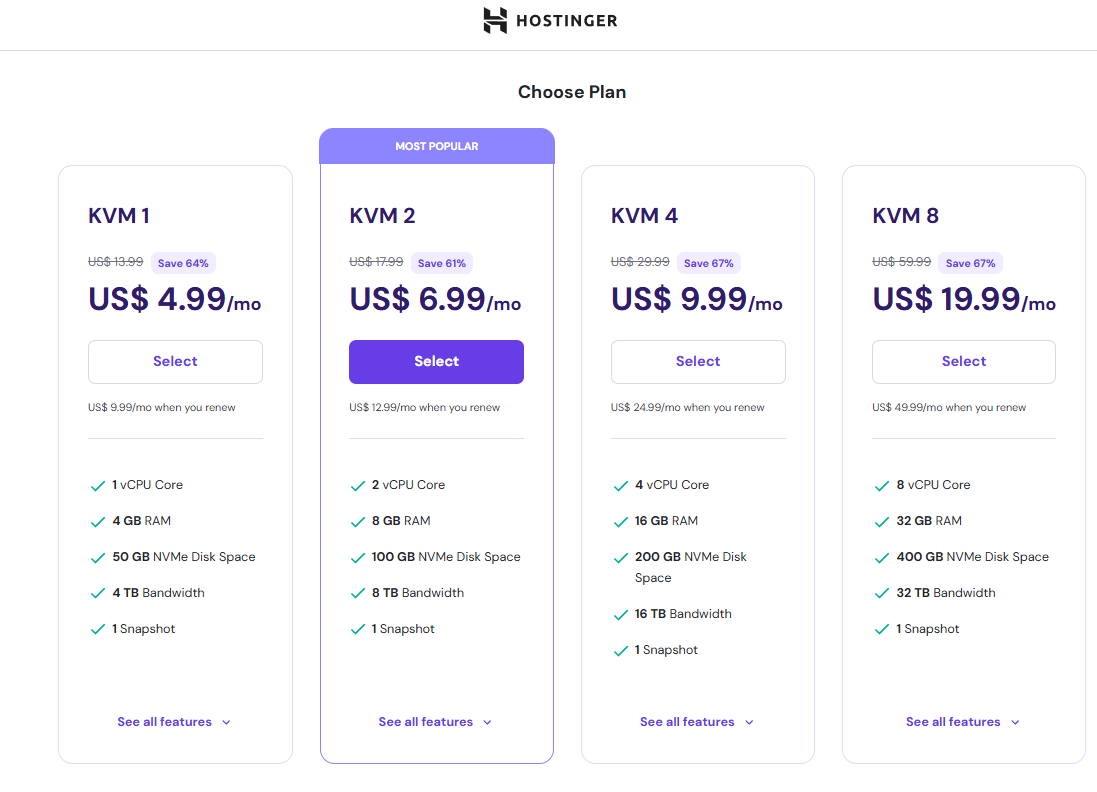Click the Hostinger H logo icon
Viewport: 1097px width, 792px height.
click(495, 20)
